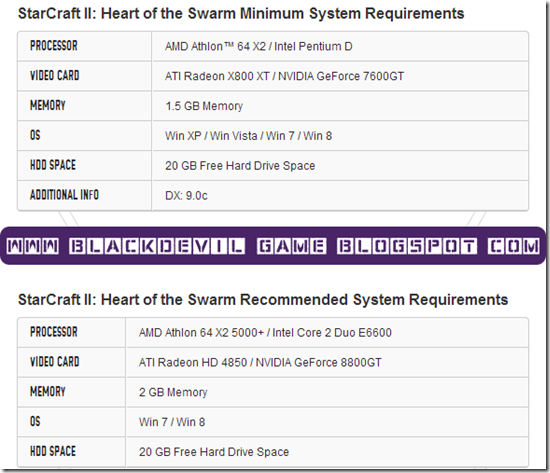The image size is (550, 473).
Task: Click 'DX: 9.0c' additional info value
Action: coord(186,195)
